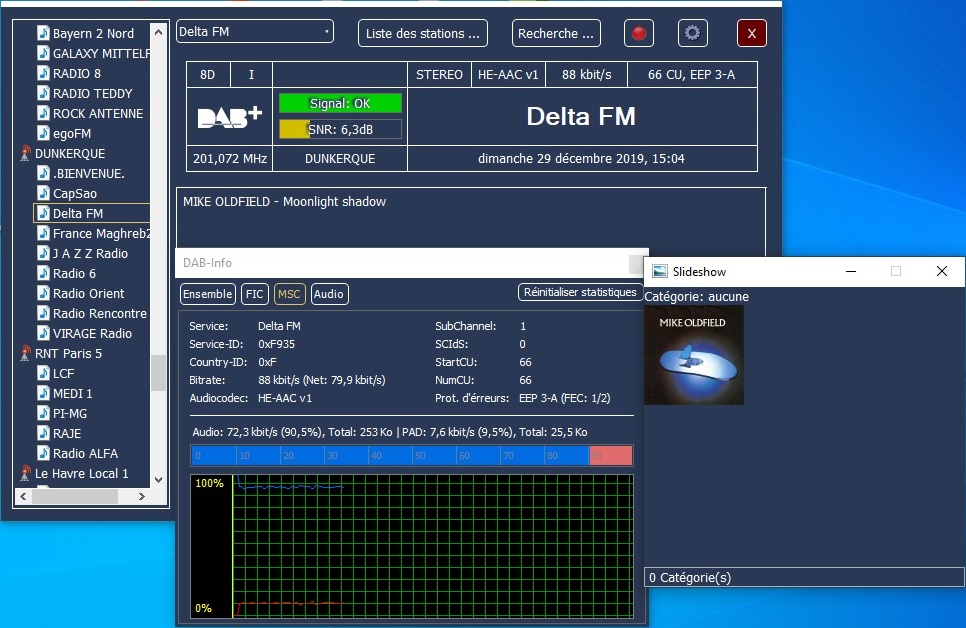Select GALAXY MITTELF station in list
The height and width of the screenshot is (628, 966).
point(101,54)
